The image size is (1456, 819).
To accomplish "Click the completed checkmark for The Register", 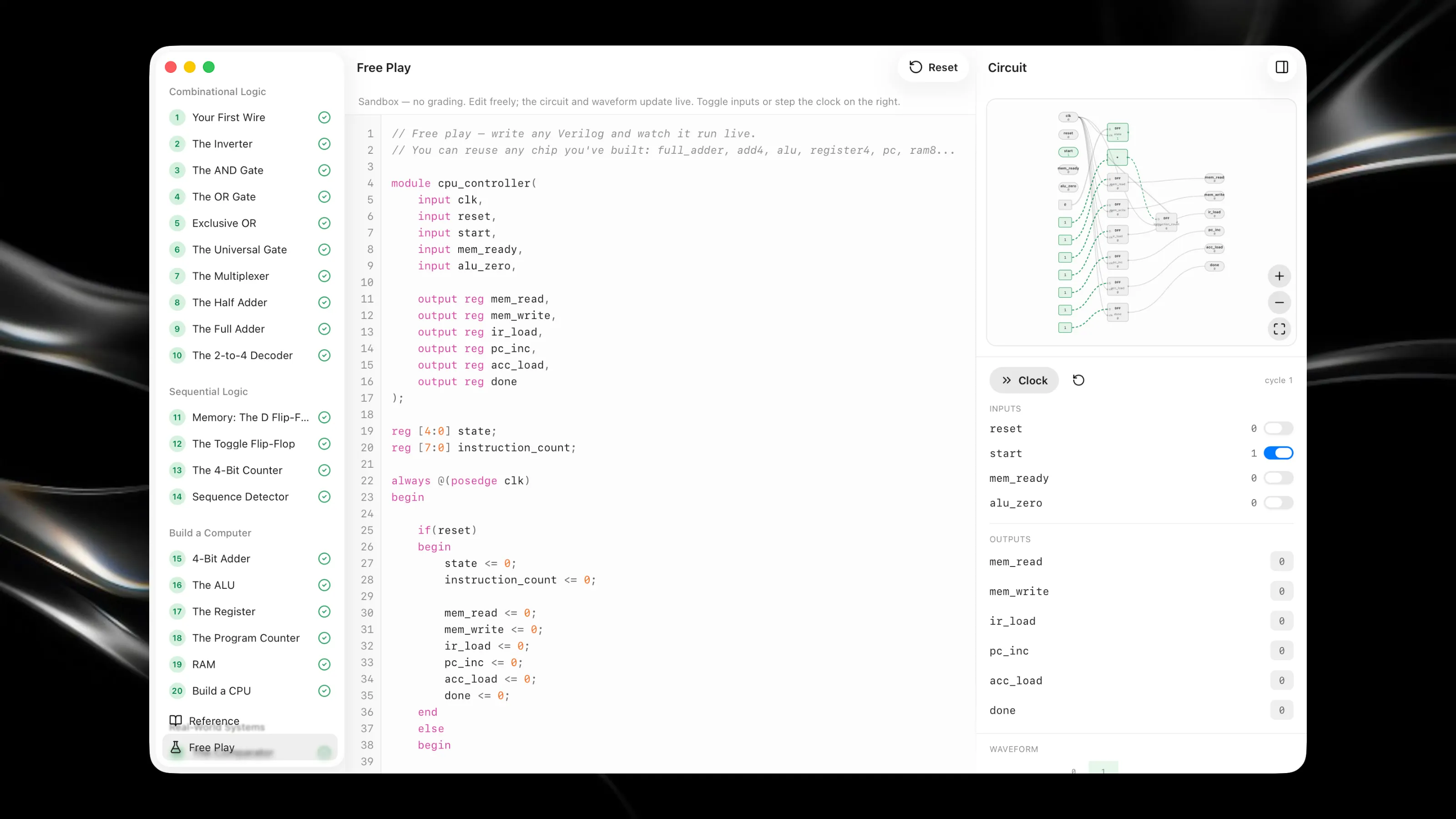I will point(324,612).
